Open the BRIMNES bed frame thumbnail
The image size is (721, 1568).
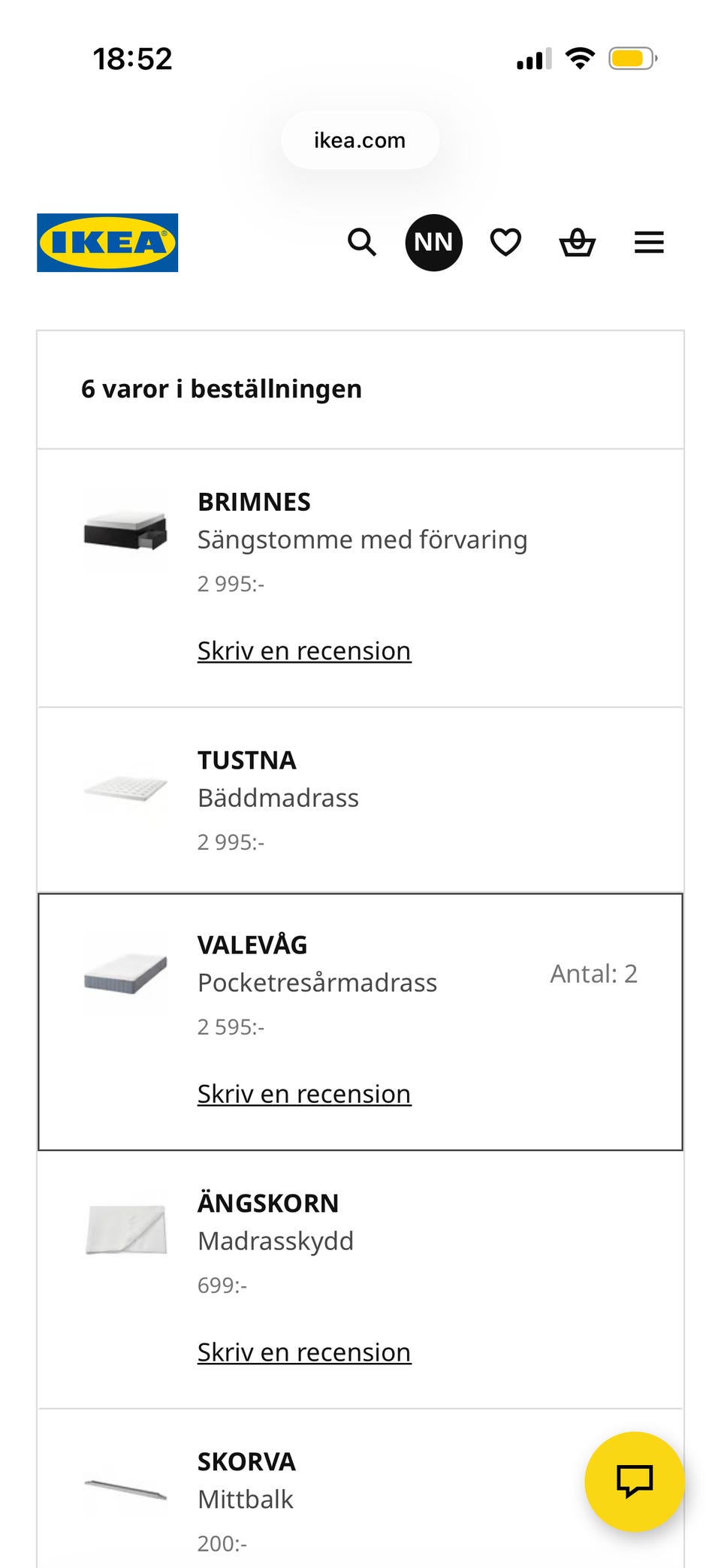(x=125, y=530)
